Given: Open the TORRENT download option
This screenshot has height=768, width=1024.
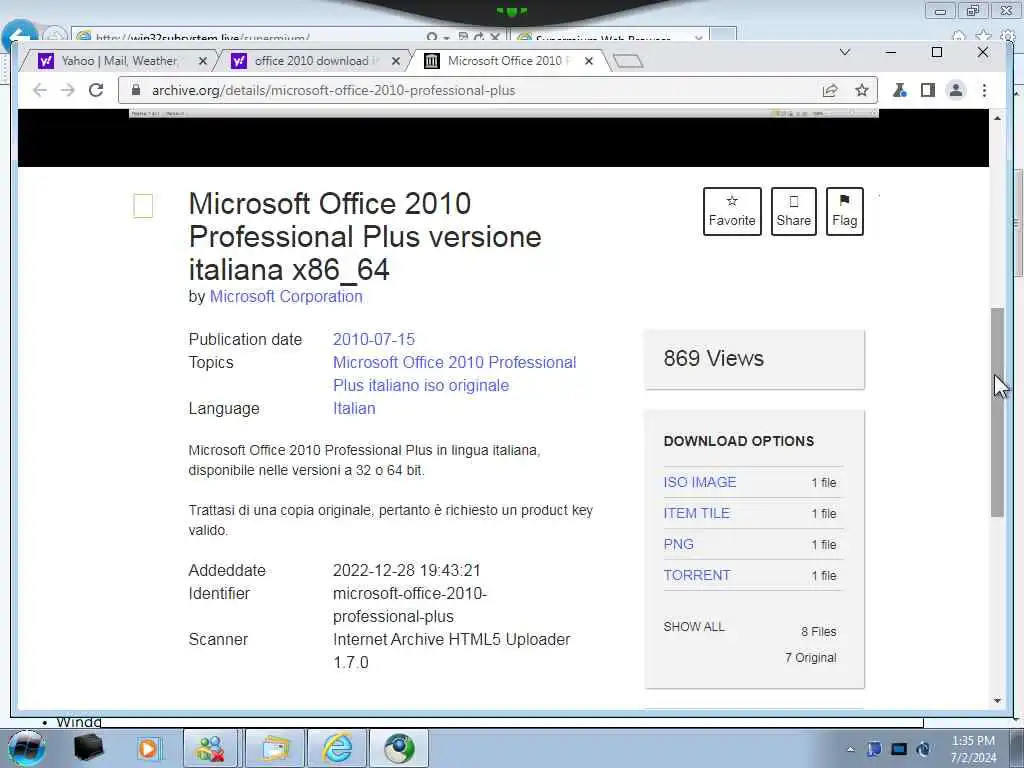Looking at the screenshot, I should click(x=697, y=575).
